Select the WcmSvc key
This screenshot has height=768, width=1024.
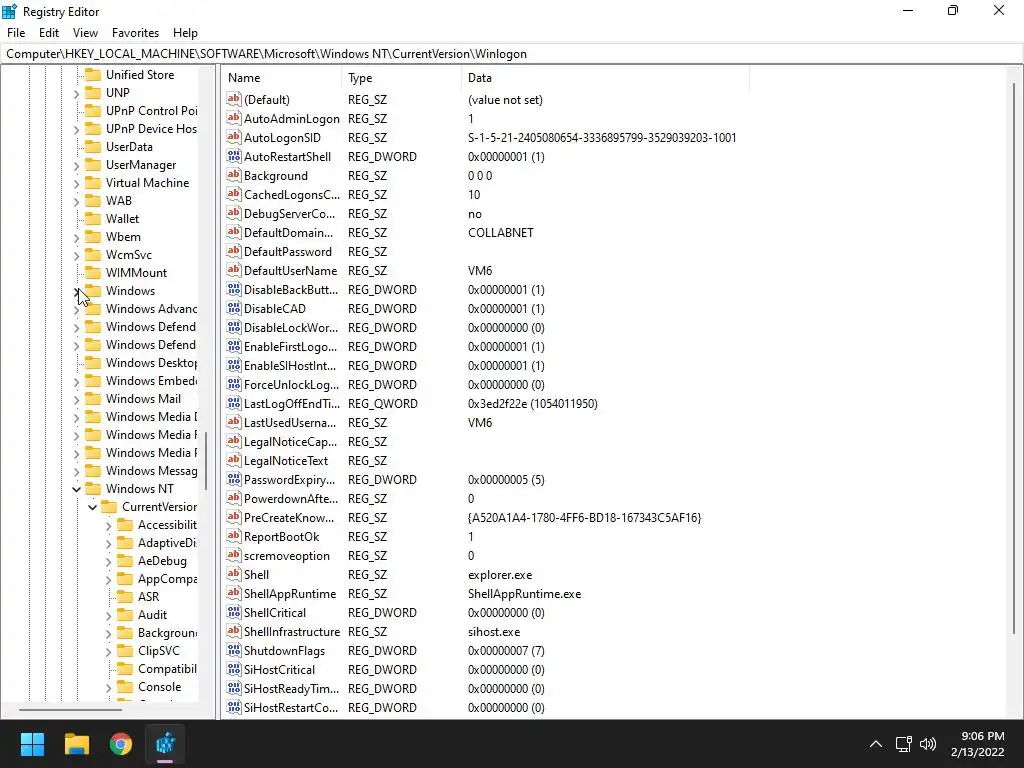pyautogui.click(x=129, y=255)
